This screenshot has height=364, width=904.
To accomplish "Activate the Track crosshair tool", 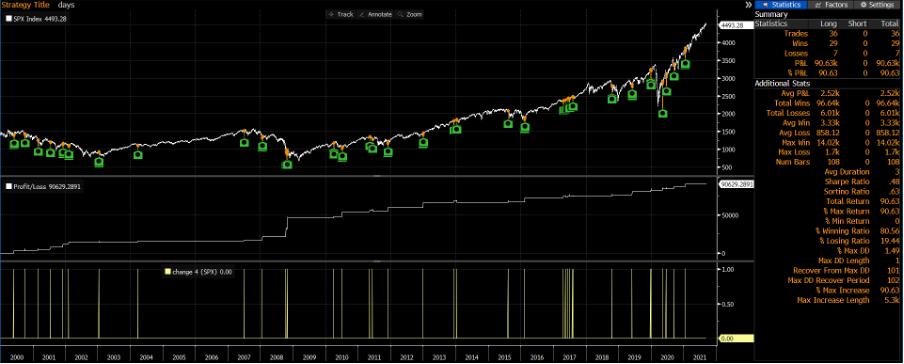I will coord(341,14).
